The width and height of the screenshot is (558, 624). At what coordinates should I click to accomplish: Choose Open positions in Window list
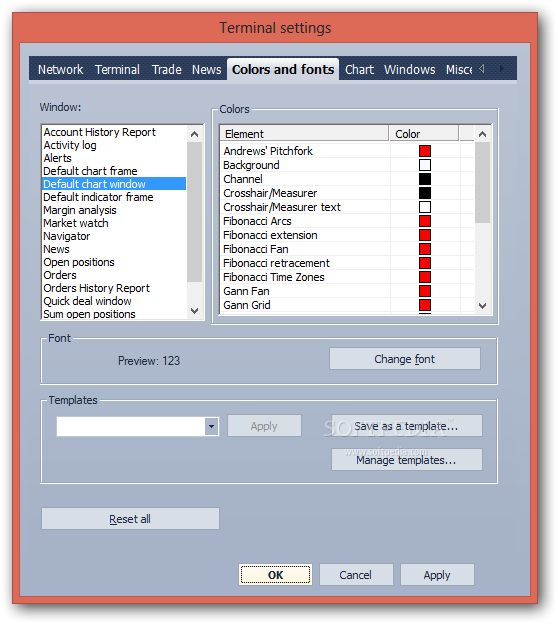pos(114,262)
